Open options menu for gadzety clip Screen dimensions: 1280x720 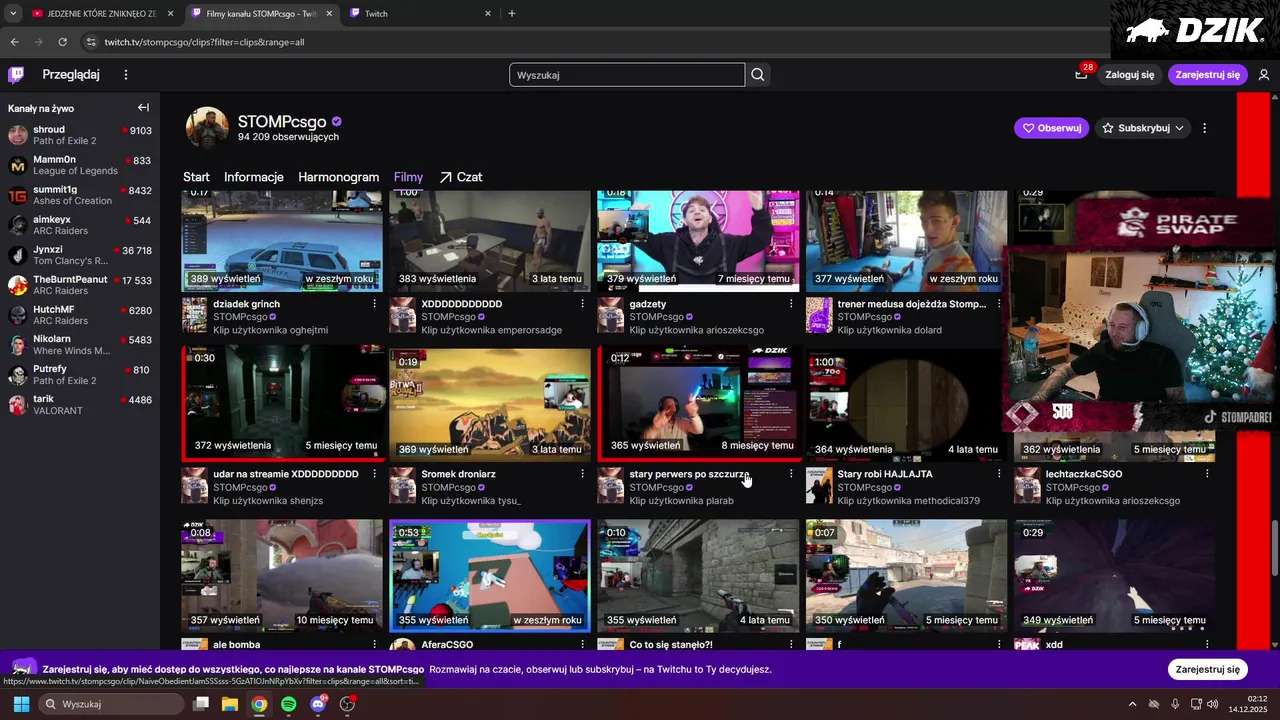791,304
